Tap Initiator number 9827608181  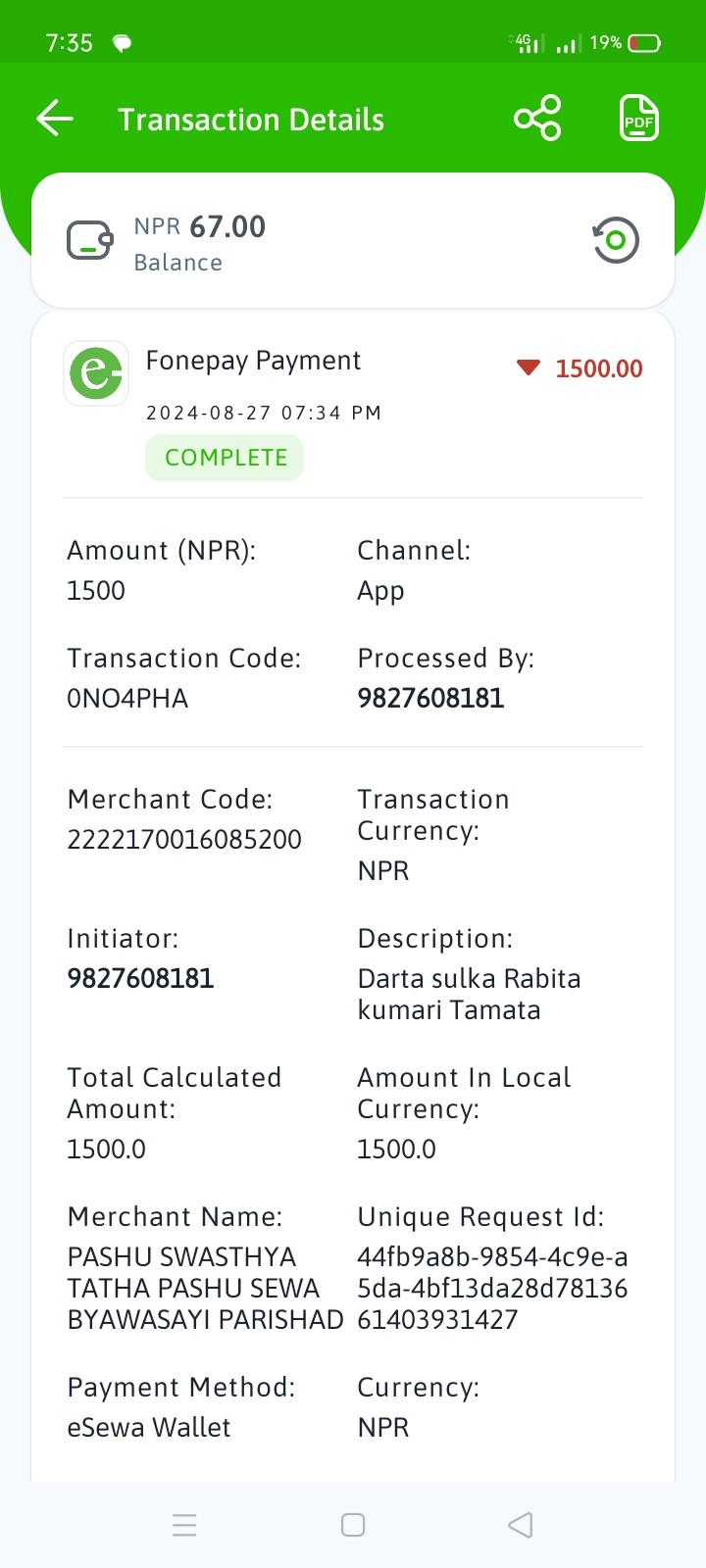pos(140,978)
